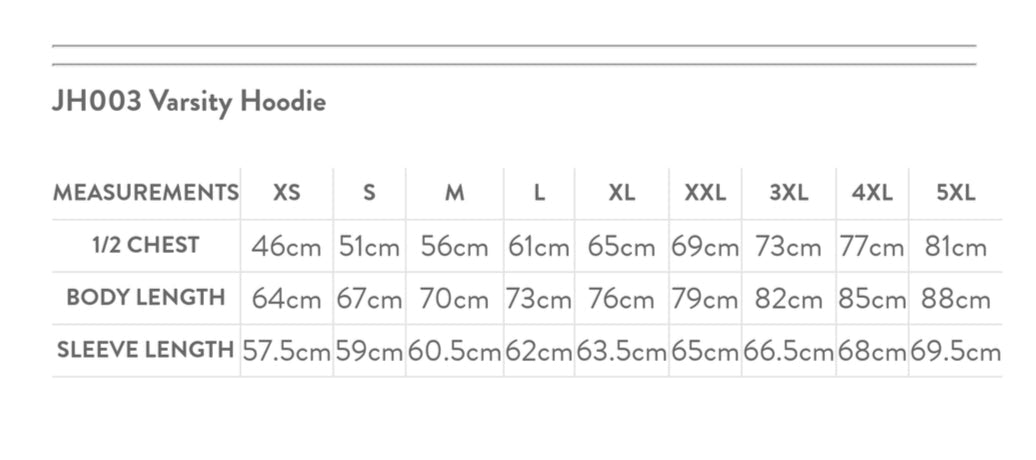
Task: Select the 67cm body length cell
Action: (370, 299)
